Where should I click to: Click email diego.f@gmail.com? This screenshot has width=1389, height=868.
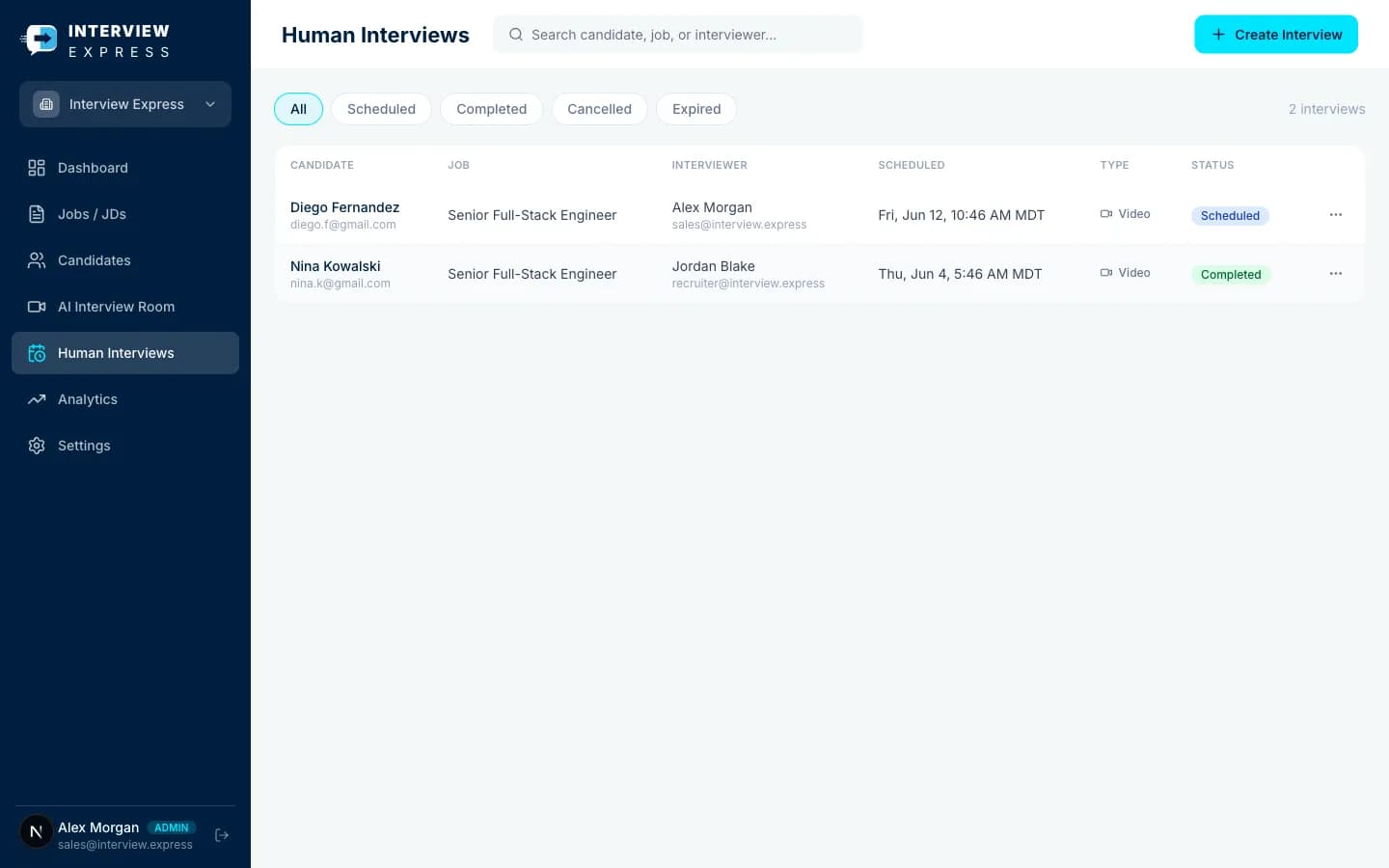[x=342, y=225]
